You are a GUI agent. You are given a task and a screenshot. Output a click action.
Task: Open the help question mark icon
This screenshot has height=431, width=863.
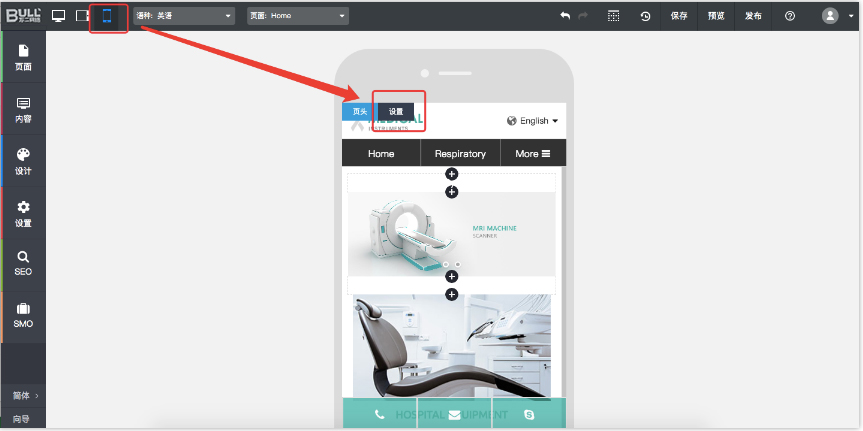coord(789,16)
